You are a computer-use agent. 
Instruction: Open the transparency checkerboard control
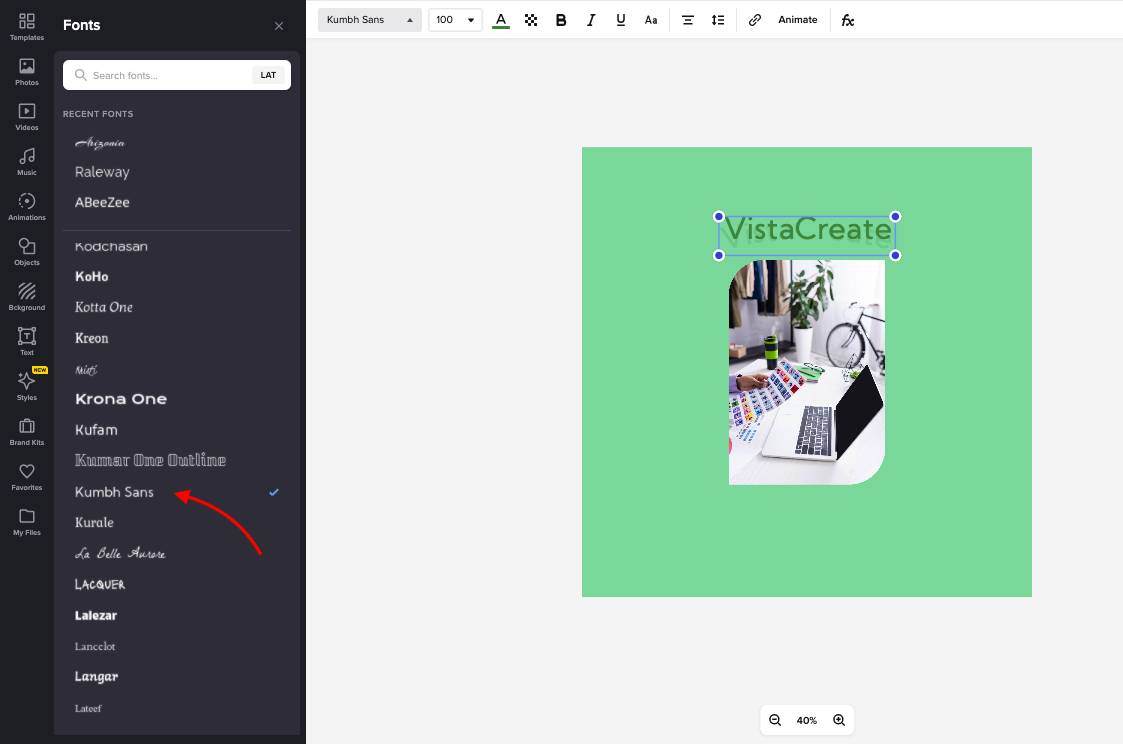pos(531,20)
